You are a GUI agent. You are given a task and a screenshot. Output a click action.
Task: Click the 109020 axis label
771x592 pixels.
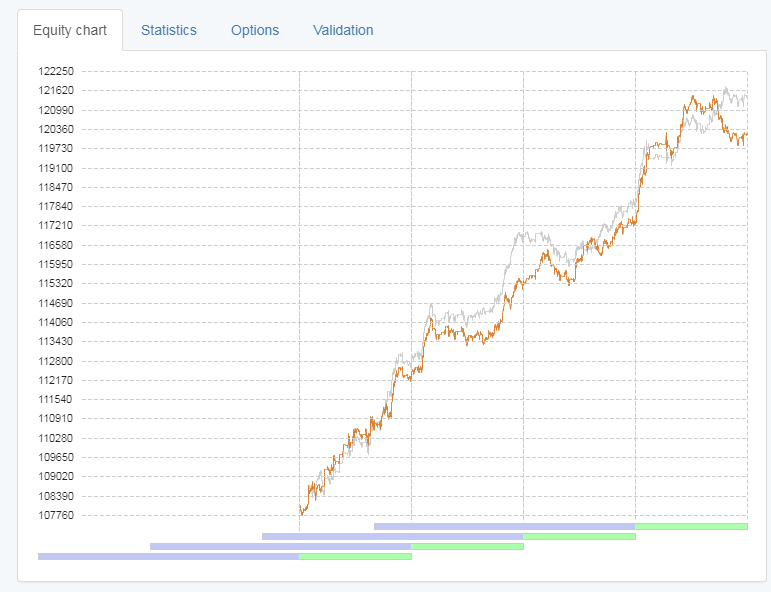coord(56,476)
